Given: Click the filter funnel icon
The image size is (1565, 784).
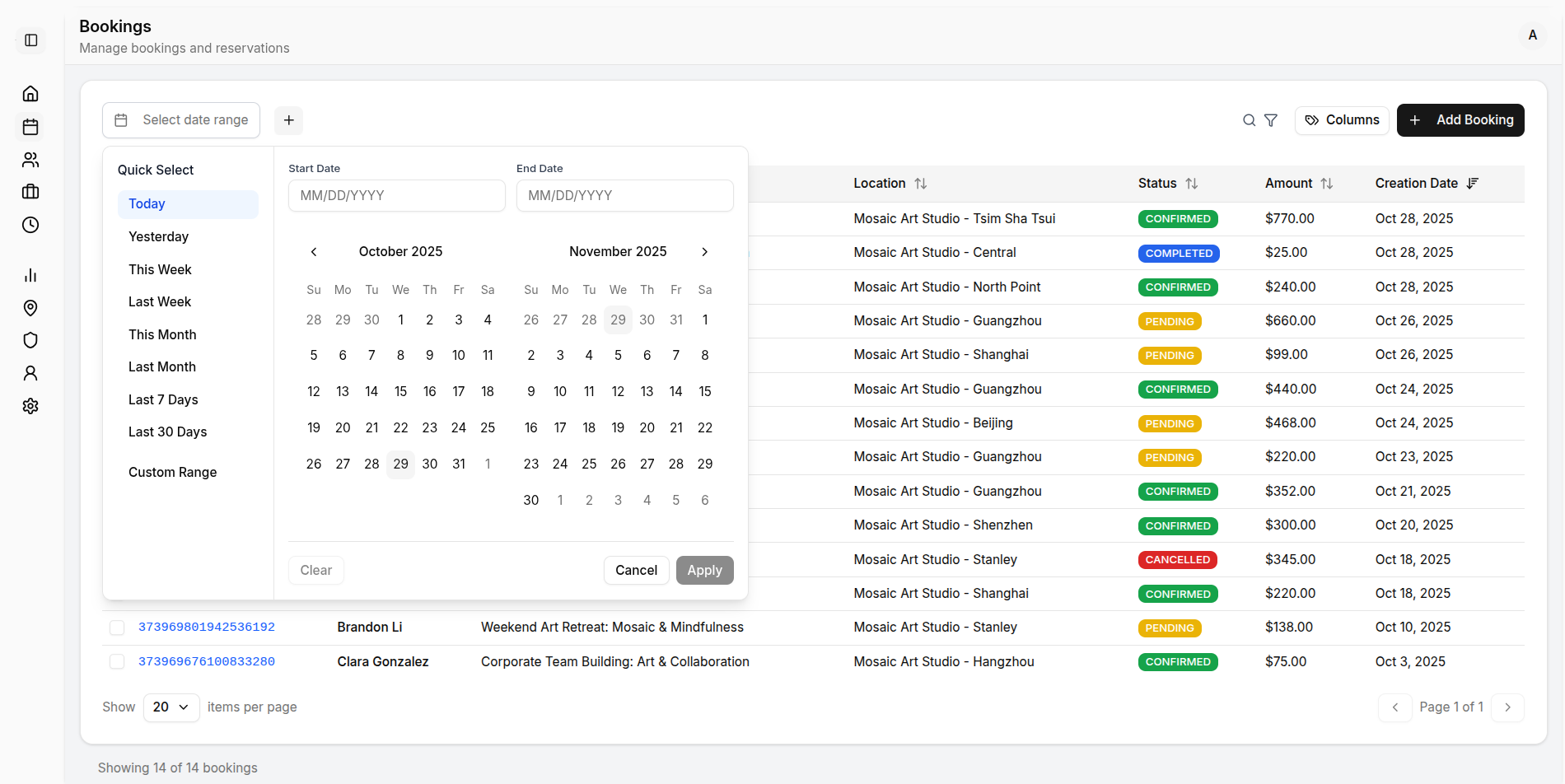Looking at the screenshot, I should tap(1271, 120).
